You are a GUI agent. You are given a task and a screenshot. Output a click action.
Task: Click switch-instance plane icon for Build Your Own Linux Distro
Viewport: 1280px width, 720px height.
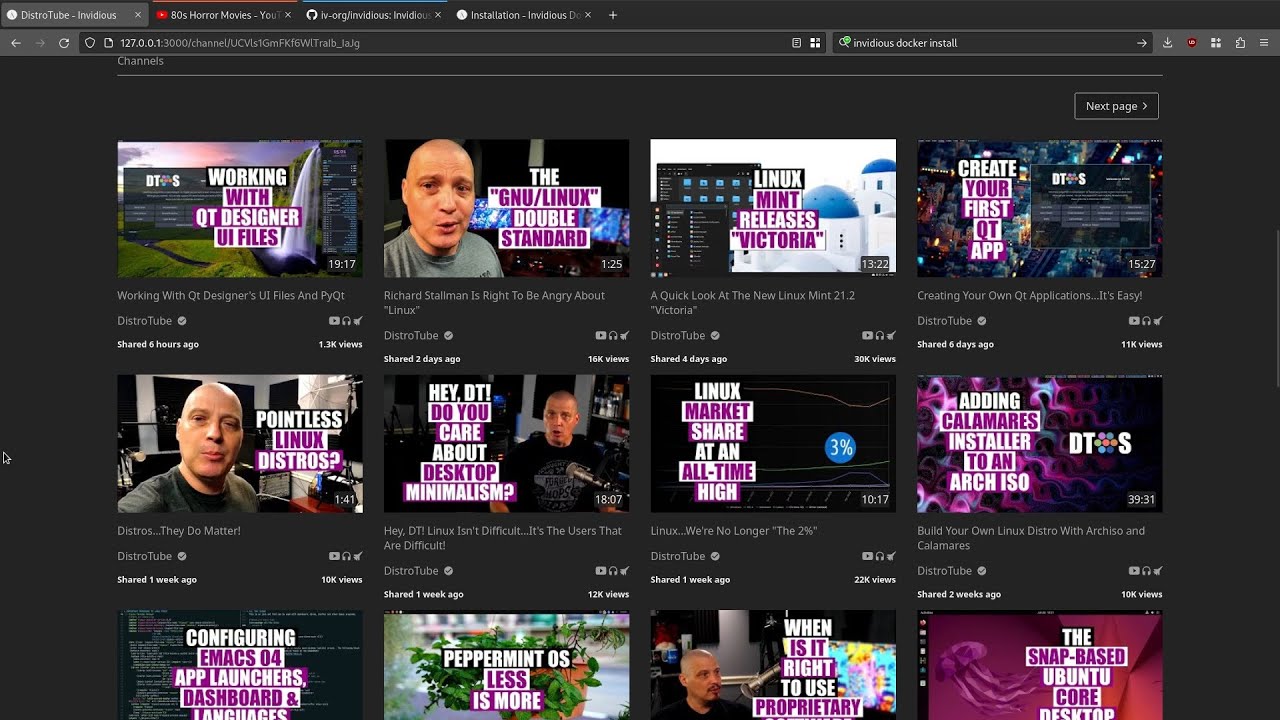pos(1157,571)
